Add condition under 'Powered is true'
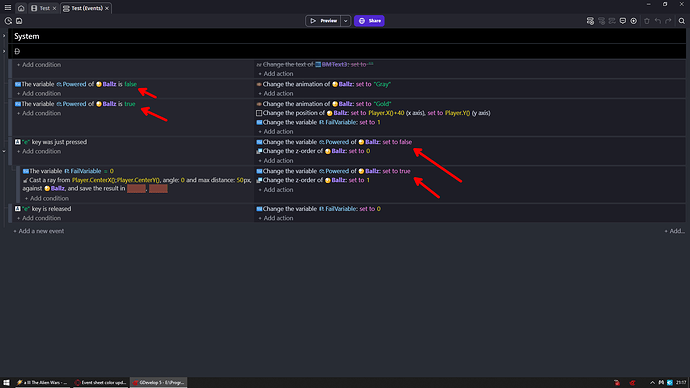Viewport: 690px width, 388px height. (39, 113)
